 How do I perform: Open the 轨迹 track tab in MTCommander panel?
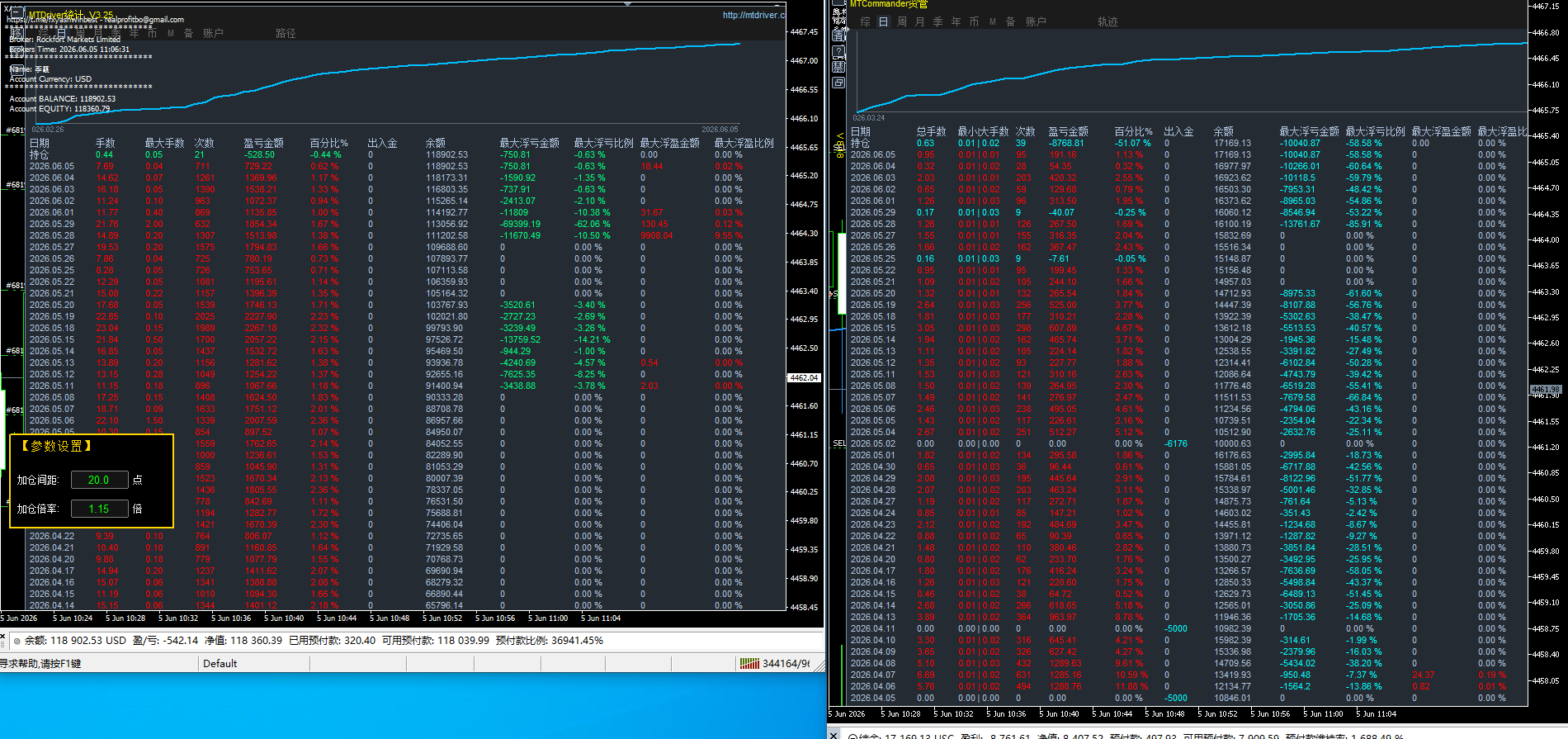coord(1108,21)
